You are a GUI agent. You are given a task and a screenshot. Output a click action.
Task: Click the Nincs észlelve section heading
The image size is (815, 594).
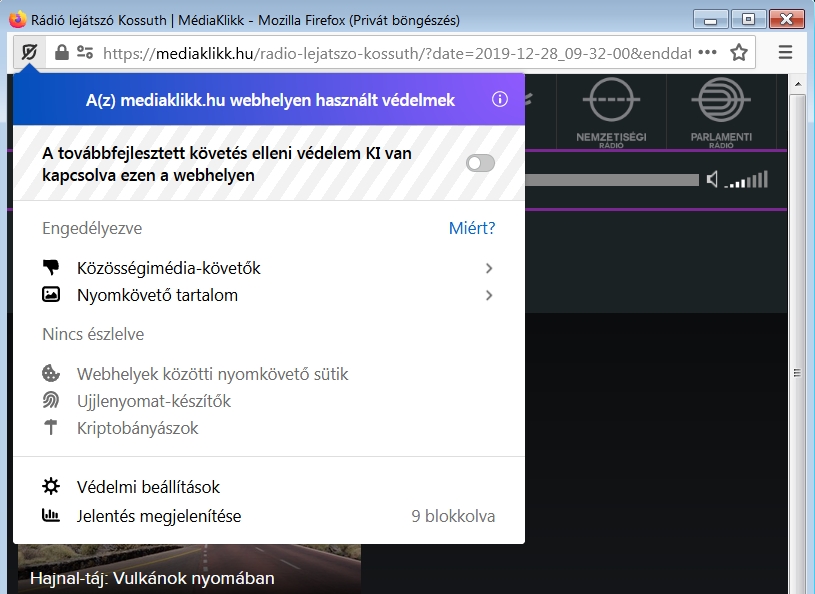click(93, 334)
